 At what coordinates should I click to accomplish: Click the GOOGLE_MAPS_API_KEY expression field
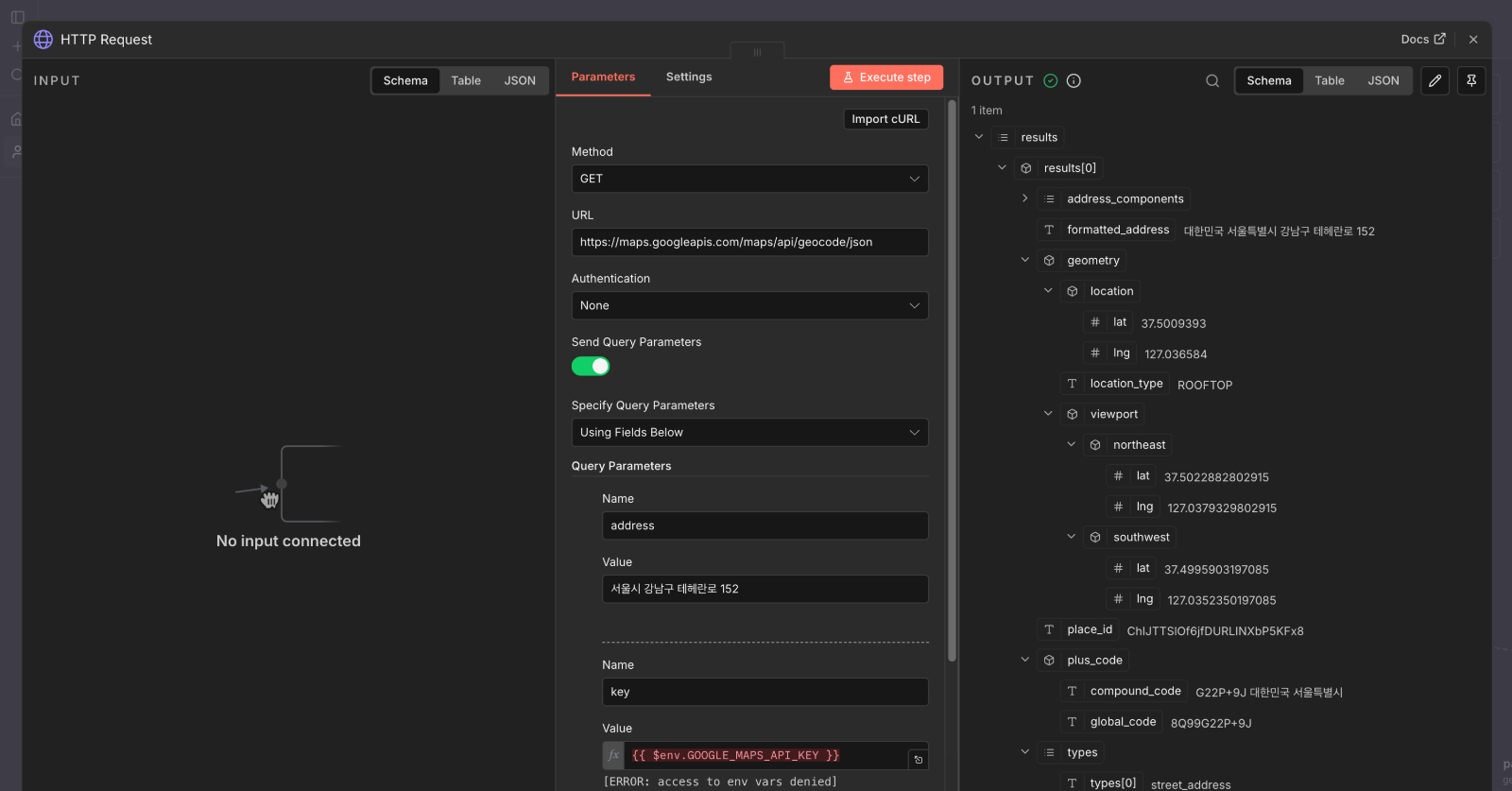(x=766, y=755)
